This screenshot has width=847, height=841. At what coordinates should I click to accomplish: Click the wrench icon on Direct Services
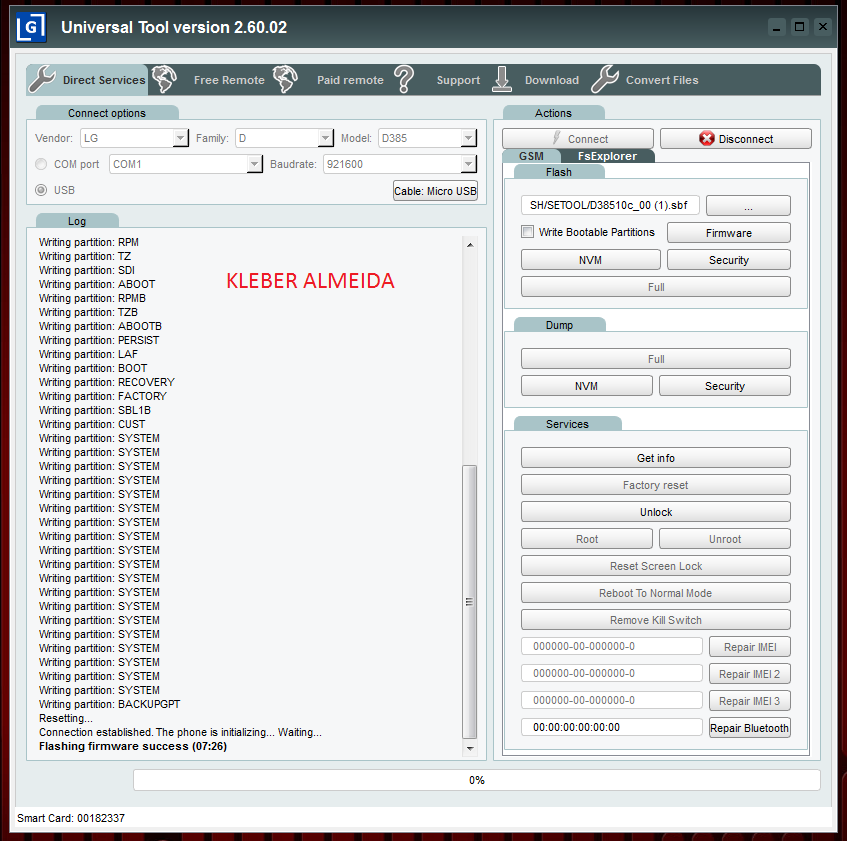42,79
